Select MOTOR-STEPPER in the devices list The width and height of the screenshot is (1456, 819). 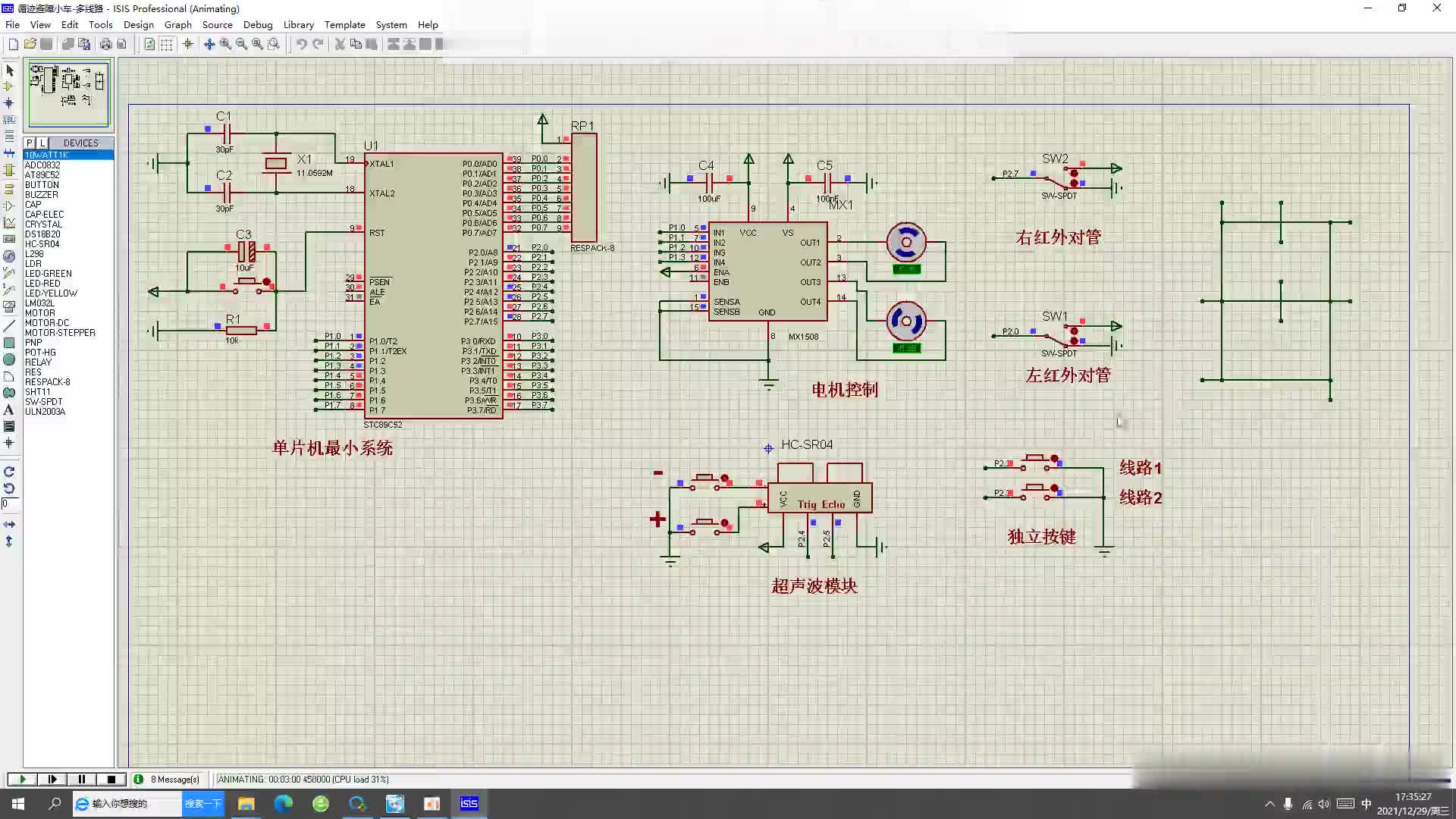68,333
